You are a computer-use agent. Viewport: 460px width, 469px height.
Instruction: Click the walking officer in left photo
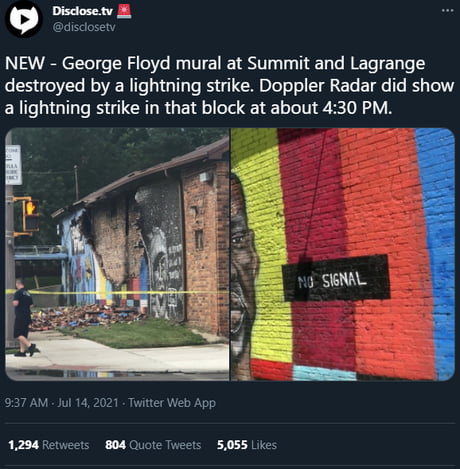pos(23,318)
